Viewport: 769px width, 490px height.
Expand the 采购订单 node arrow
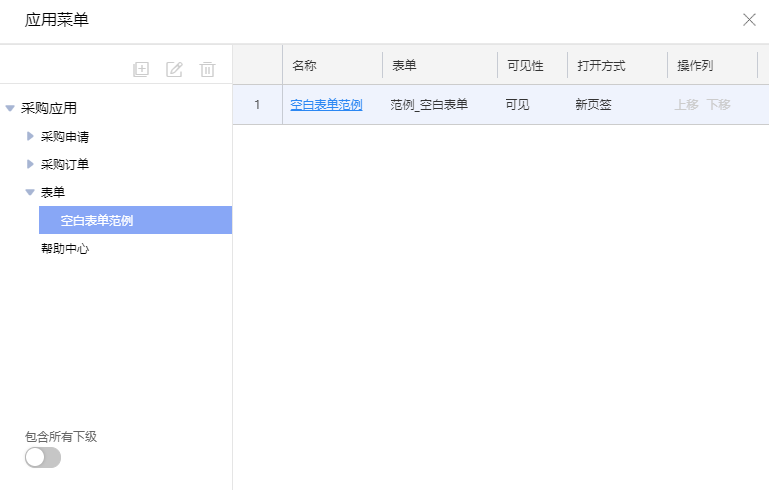[x=30, y=164]
